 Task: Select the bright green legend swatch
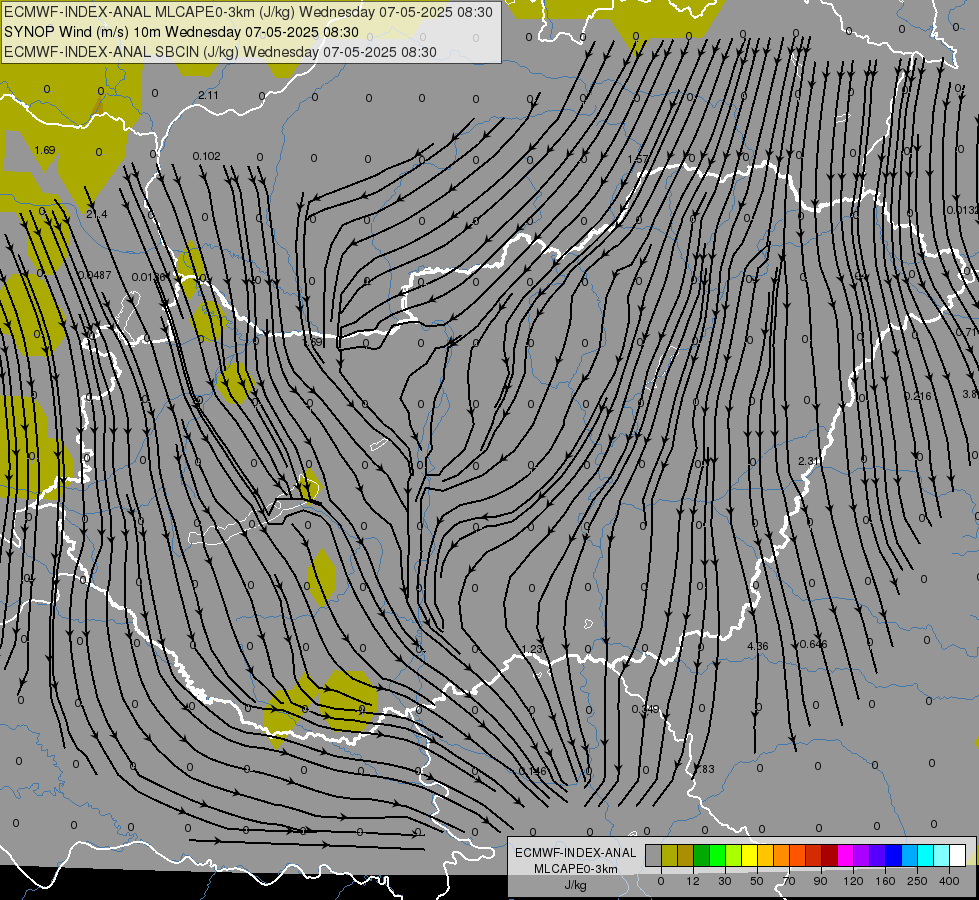coord(717,855)
